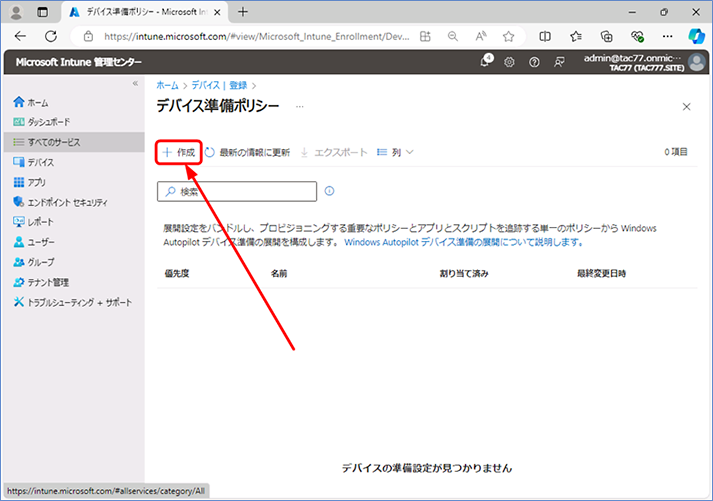Collapse the left navigation pane
Viewport: 713px width, 501px height.
point(135,83)
